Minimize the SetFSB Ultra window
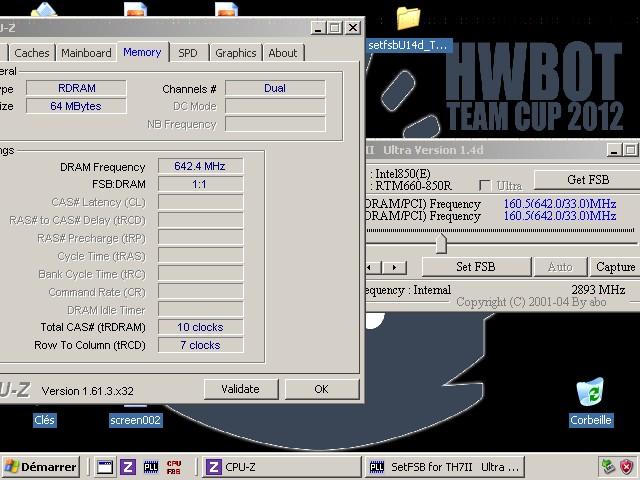The height and width of the screenshot is (480, 640). [x=614, y=150]
